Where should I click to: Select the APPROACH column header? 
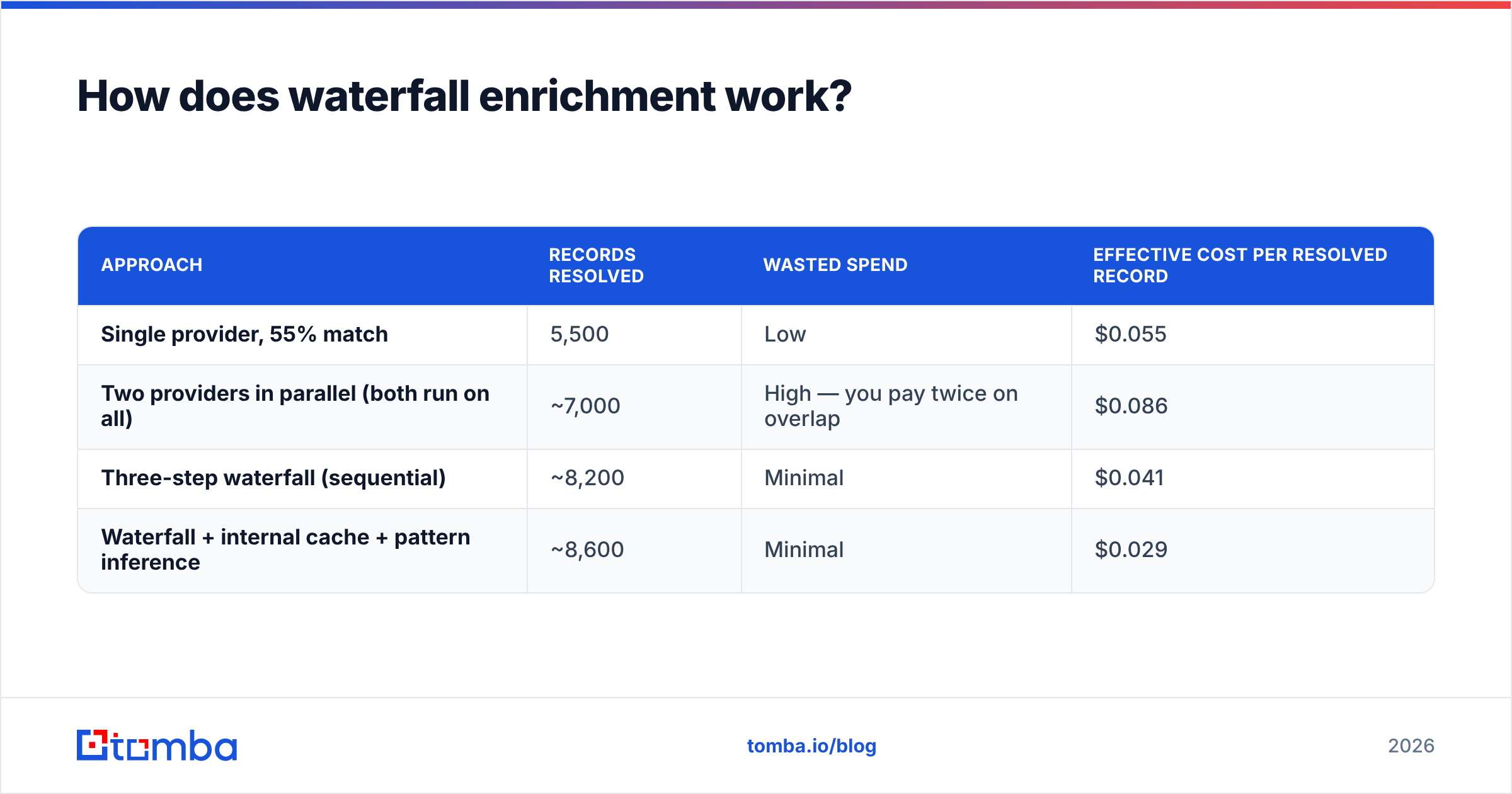pos(152,265)
